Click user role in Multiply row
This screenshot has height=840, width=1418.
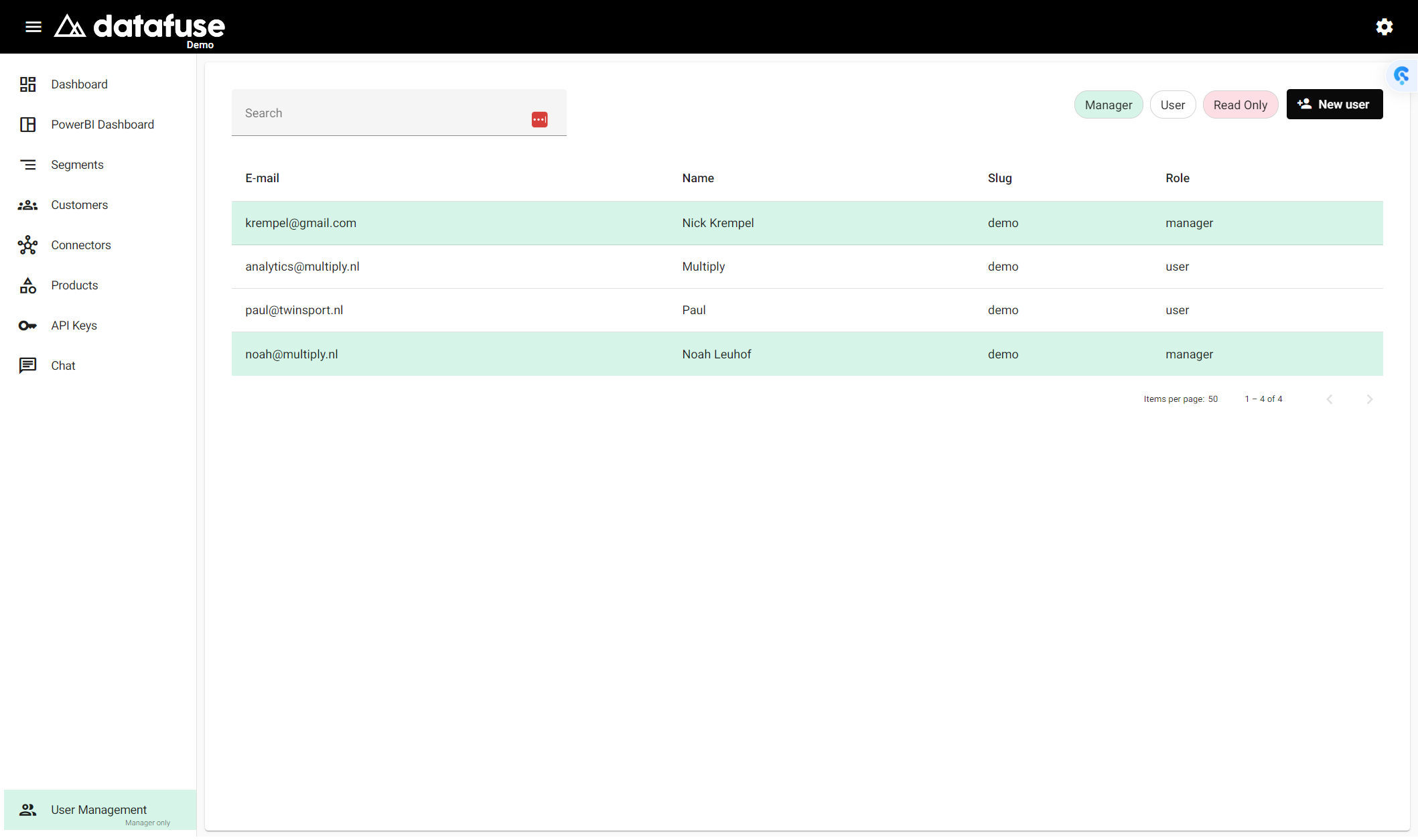point(1177,267)
